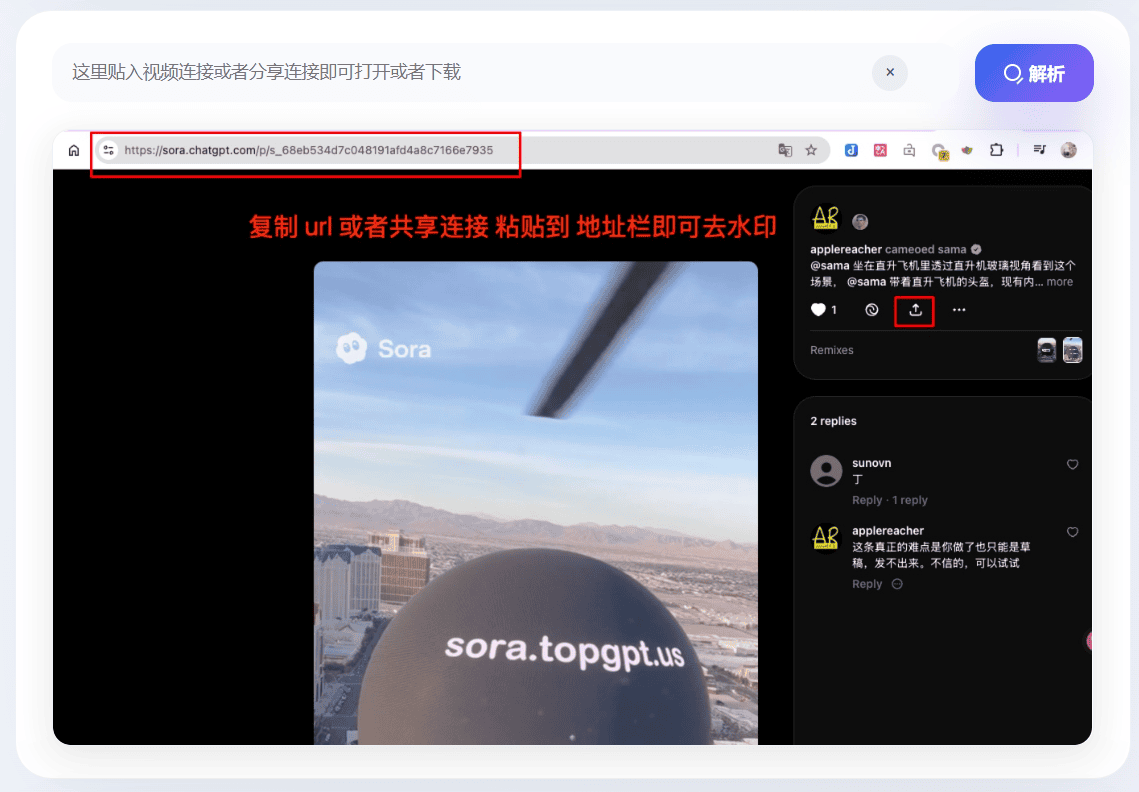1139x792 pixels.
Task: Select the sora.chatgpt.com URL in address bar
Action: pos(308,150)
